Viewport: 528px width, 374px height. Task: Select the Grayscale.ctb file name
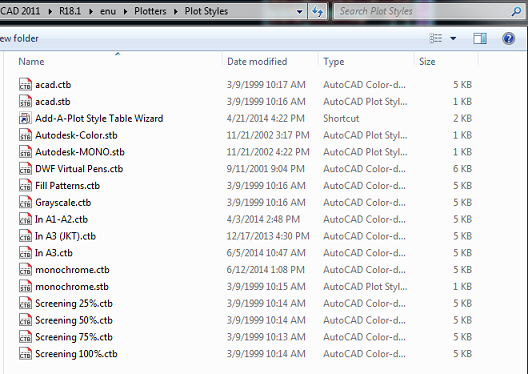[63, 203]
